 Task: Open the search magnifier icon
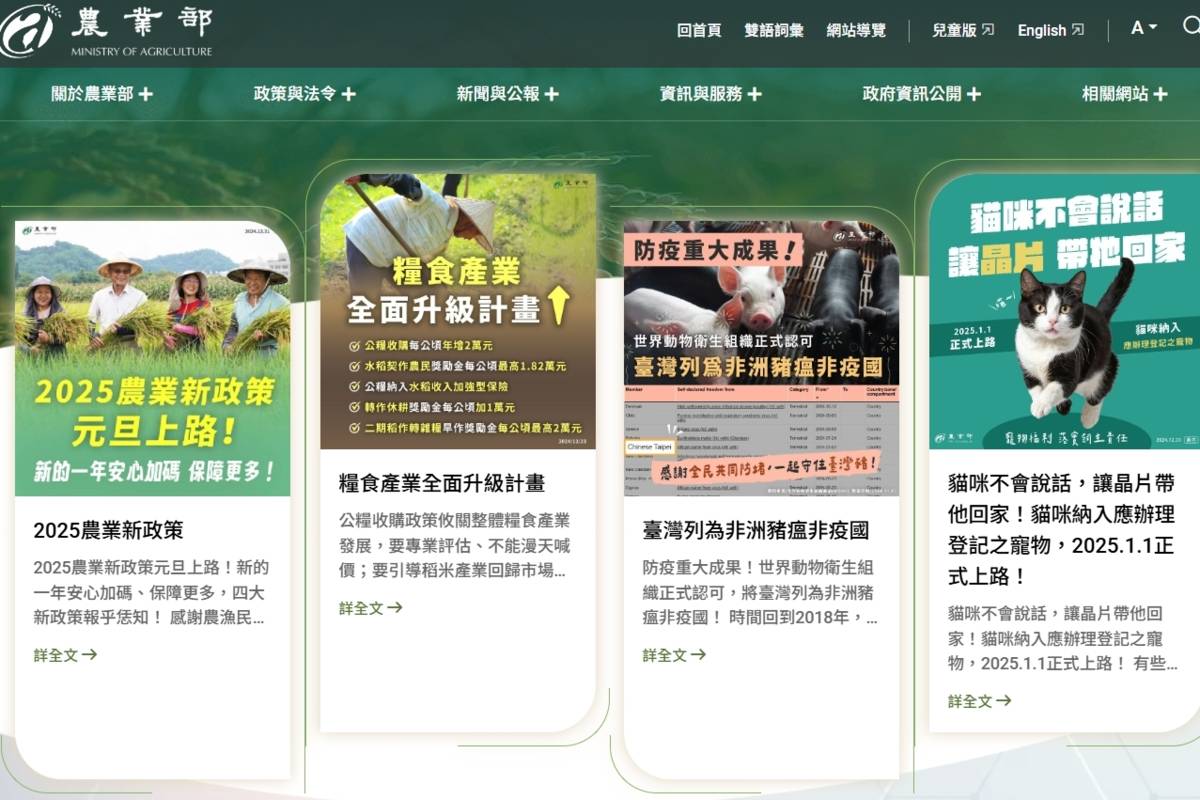(1191, 28)
